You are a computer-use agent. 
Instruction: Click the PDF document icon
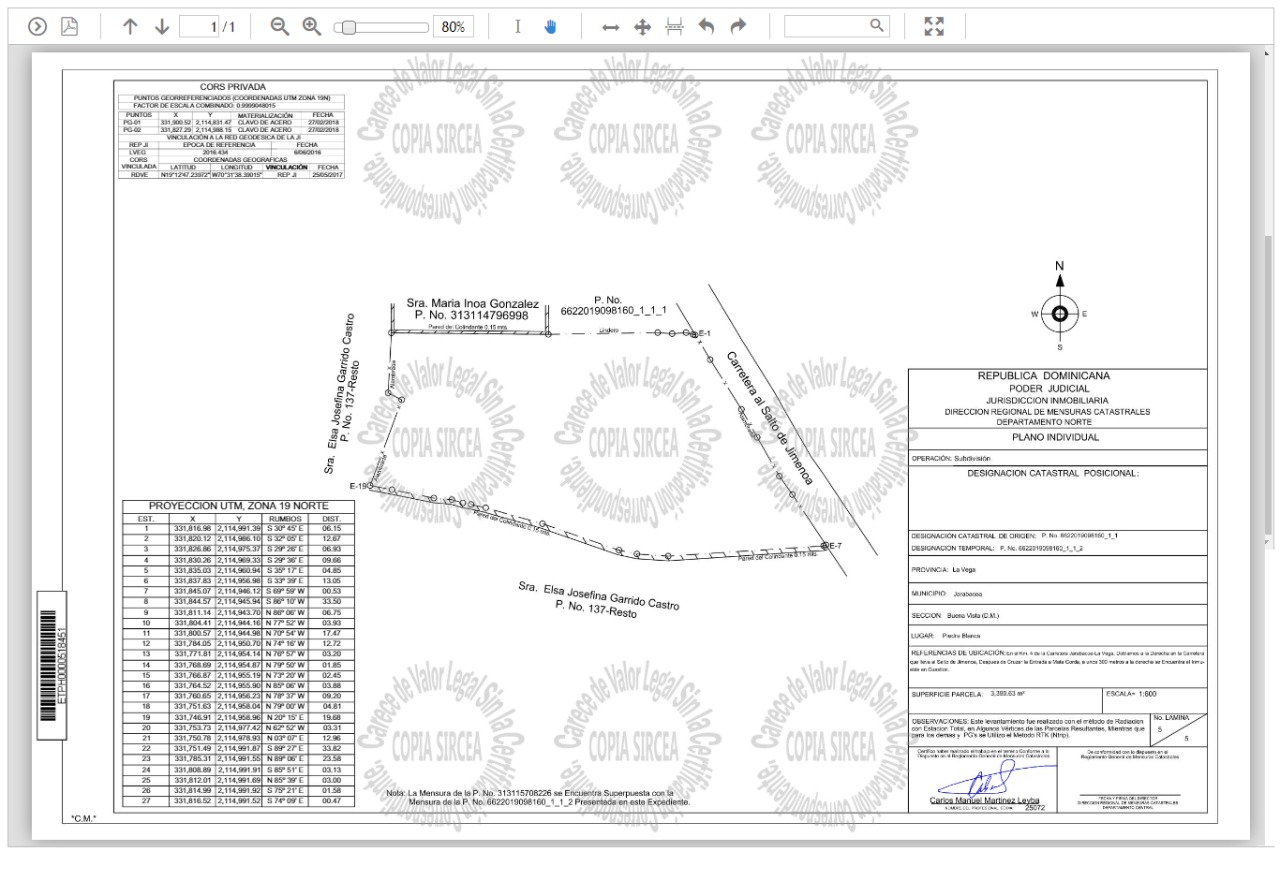[70, 27]
